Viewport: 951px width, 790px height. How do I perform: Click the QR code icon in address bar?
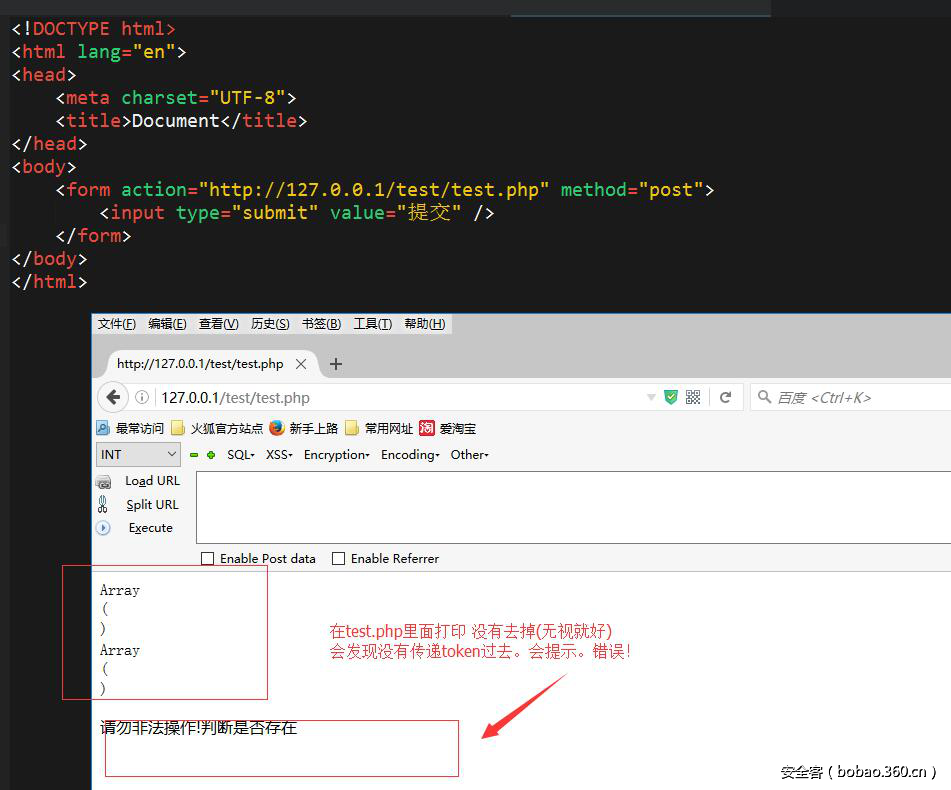pyautogui.click(x=694, y=397)
